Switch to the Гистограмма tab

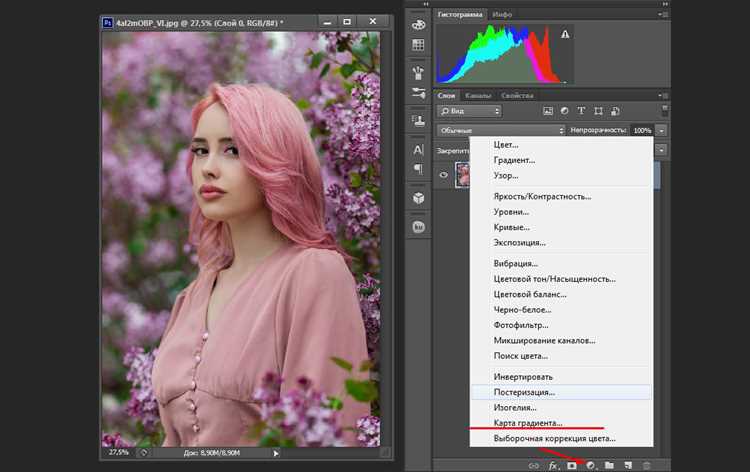[460, 14]
